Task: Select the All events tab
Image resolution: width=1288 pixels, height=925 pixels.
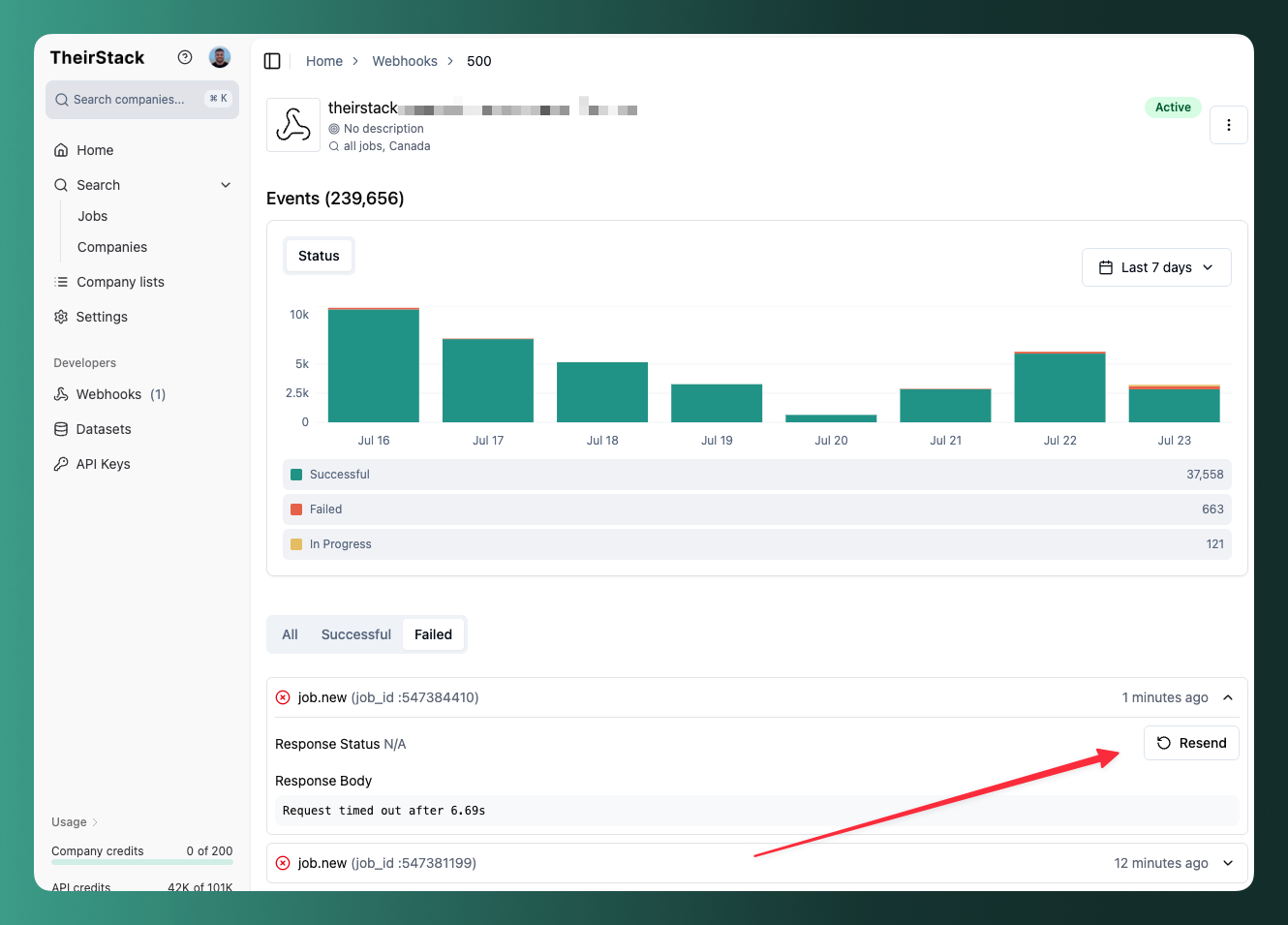Action: coord(290,634)
